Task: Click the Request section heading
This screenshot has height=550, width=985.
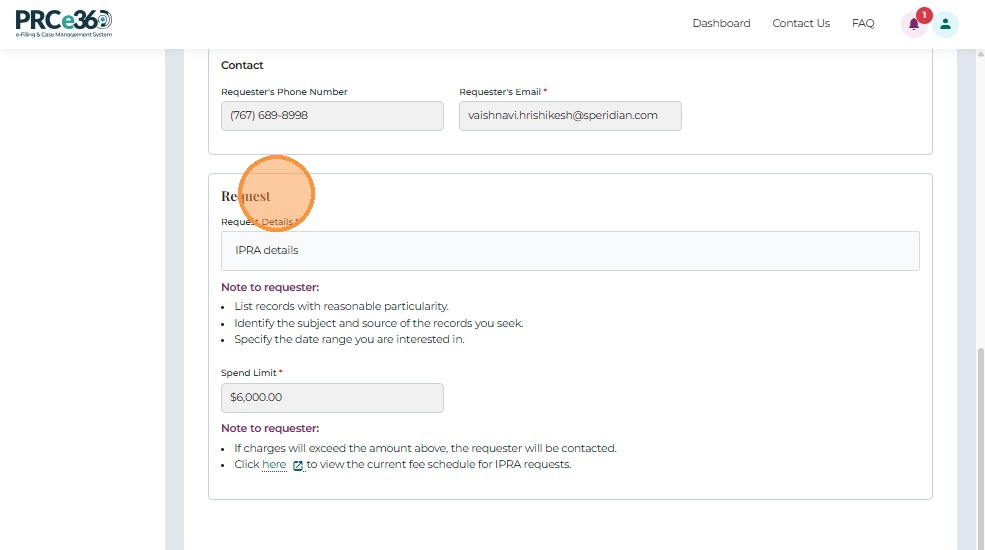Action: point(246,196)
